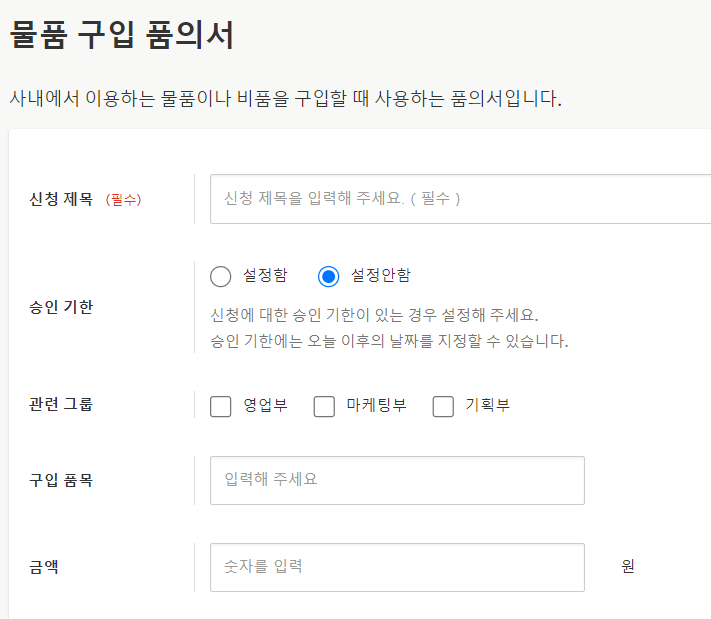Image resolution: width=711 pixels, height=619 pixels.
Task: Click the 관련 그룹 field label
Action: [61, 405]
